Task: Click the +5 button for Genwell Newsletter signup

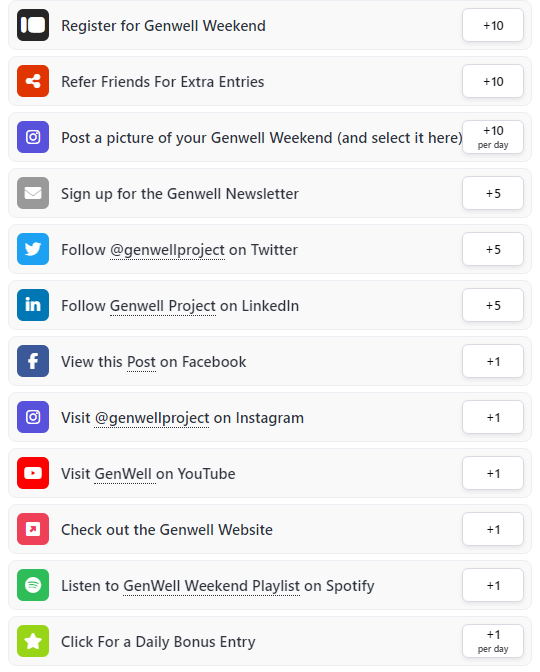Action: (493, 193)
